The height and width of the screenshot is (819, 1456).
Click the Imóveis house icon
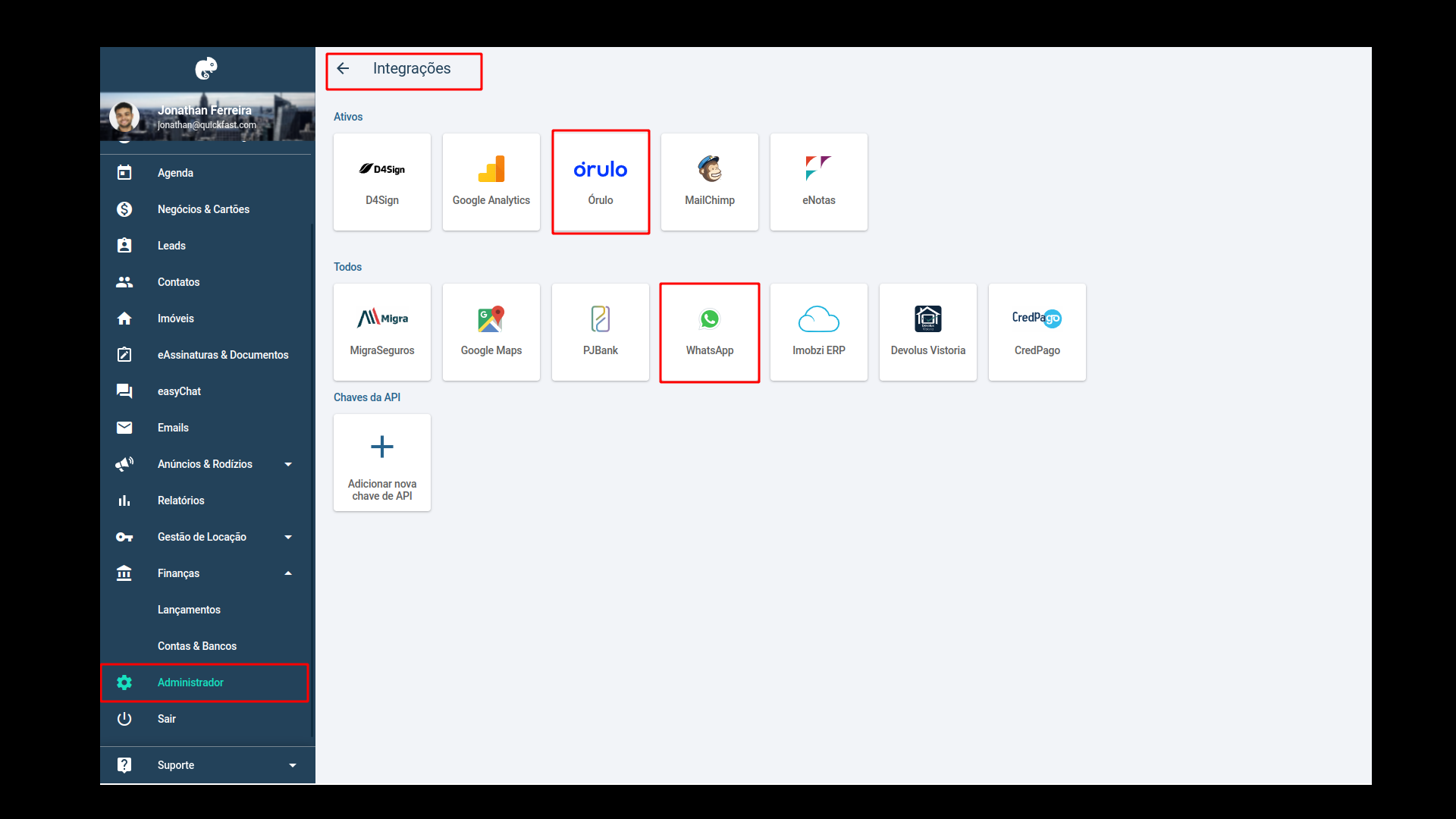click(124, 318)
